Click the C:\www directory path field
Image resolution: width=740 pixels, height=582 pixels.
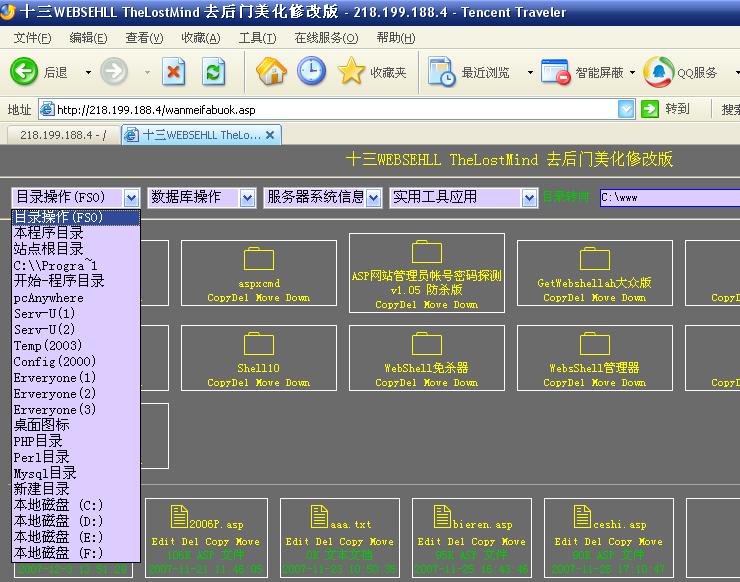[670, 198]
